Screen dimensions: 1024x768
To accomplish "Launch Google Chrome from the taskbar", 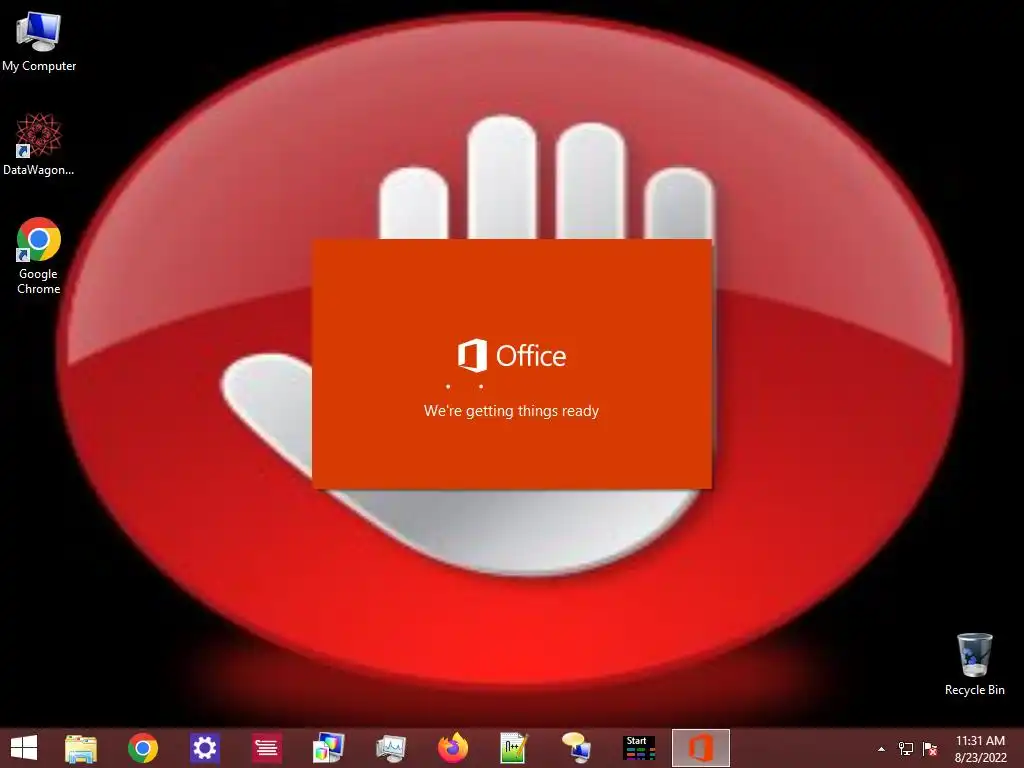I will (142, 748).
